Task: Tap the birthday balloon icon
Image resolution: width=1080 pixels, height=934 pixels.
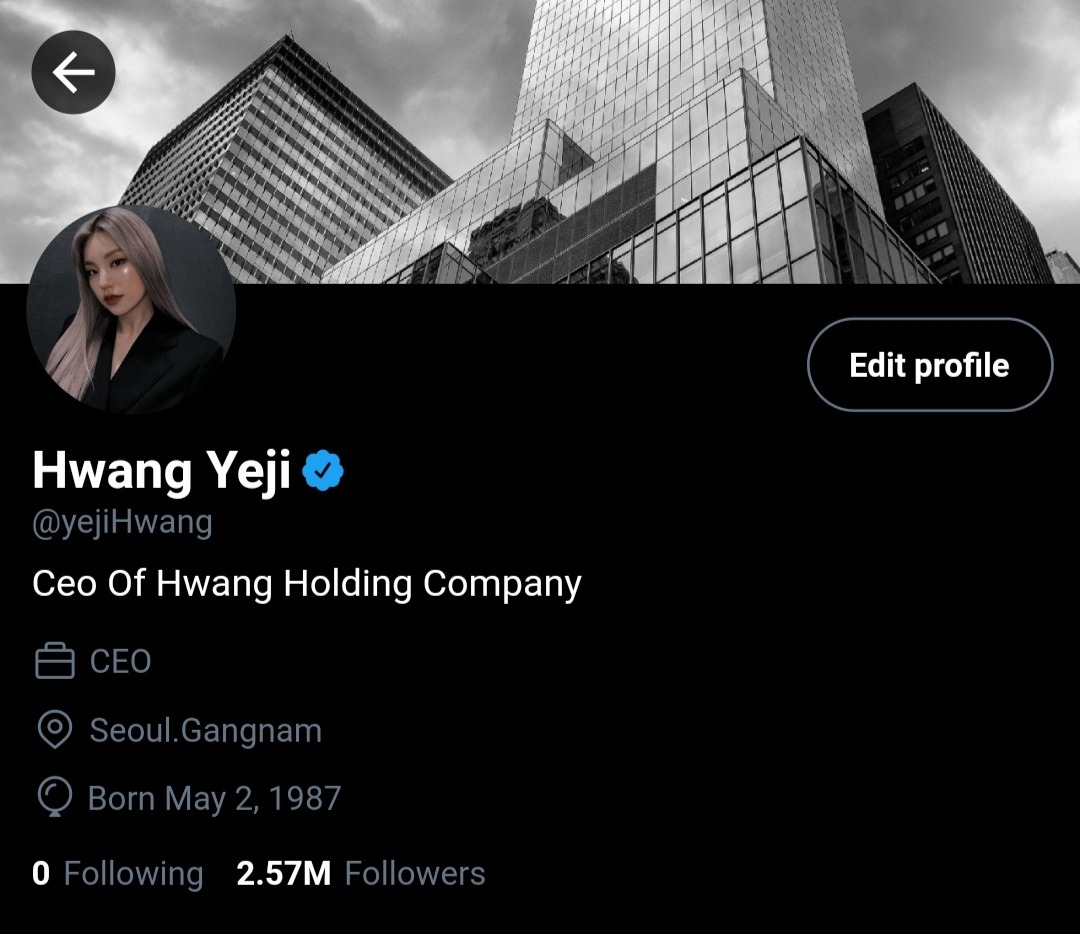Action: coord(54,797)
